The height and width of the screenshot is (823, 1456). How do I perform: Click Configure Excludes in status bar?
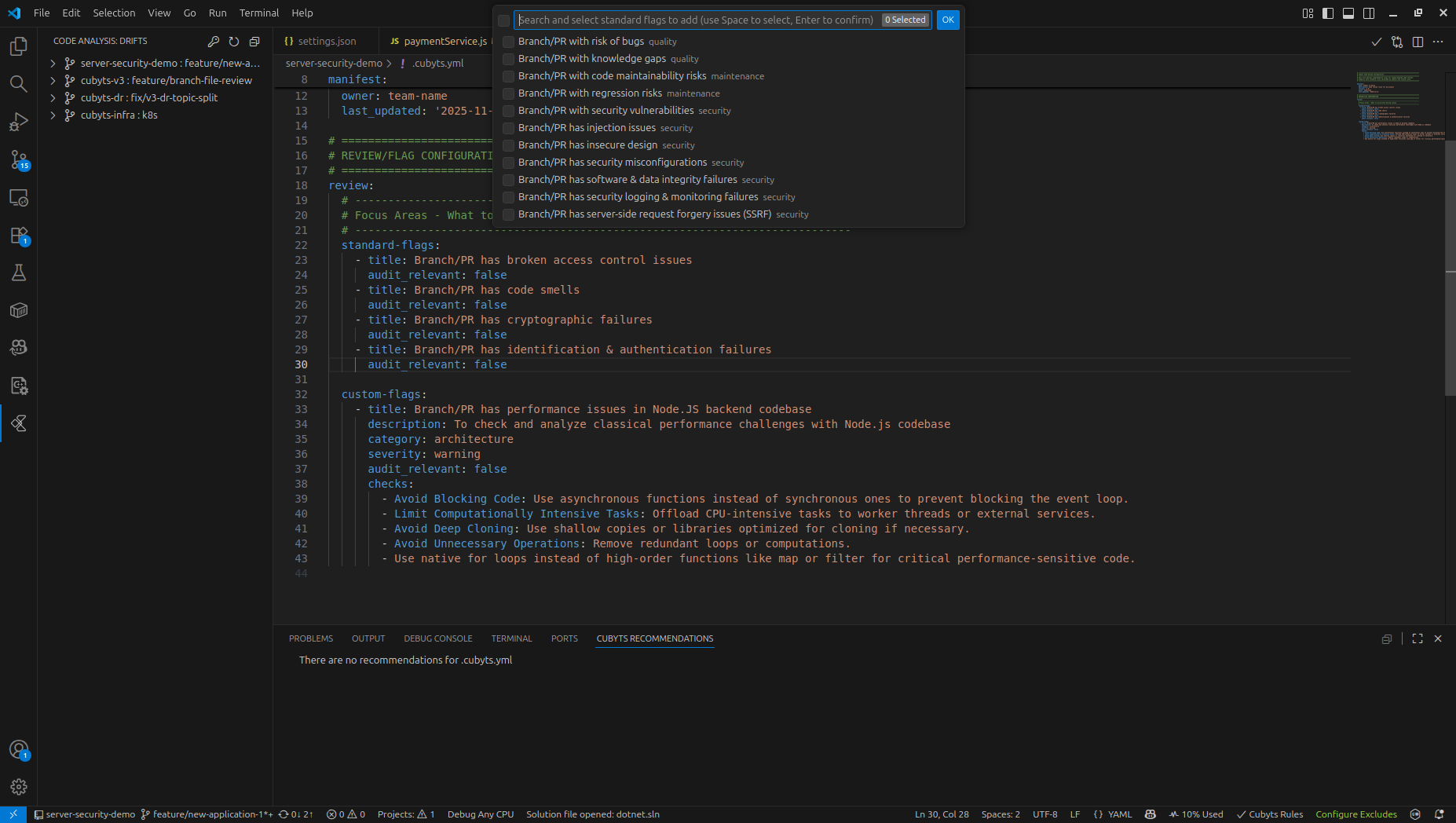tap(1356, 814)
